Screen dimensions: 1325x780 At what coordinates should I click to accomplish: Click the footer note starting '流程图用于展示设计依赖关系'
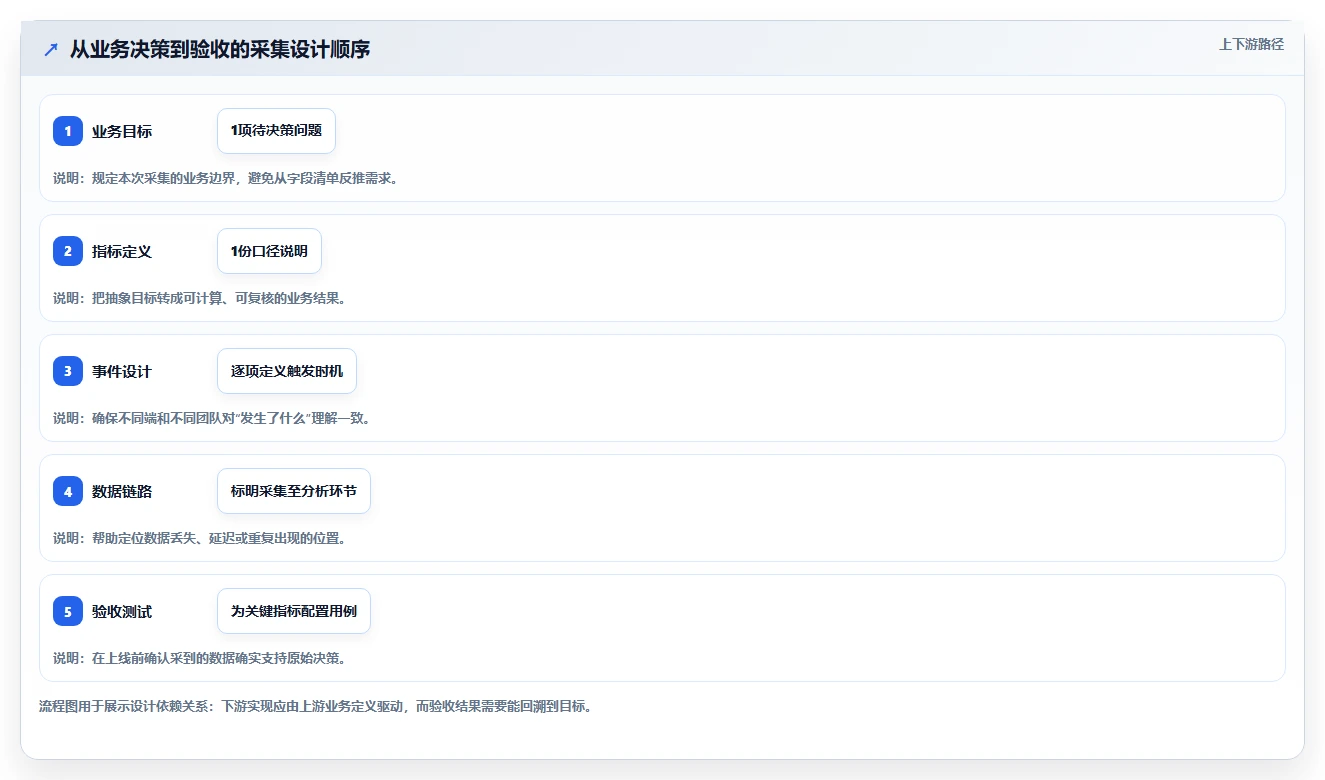coord(316,706)
